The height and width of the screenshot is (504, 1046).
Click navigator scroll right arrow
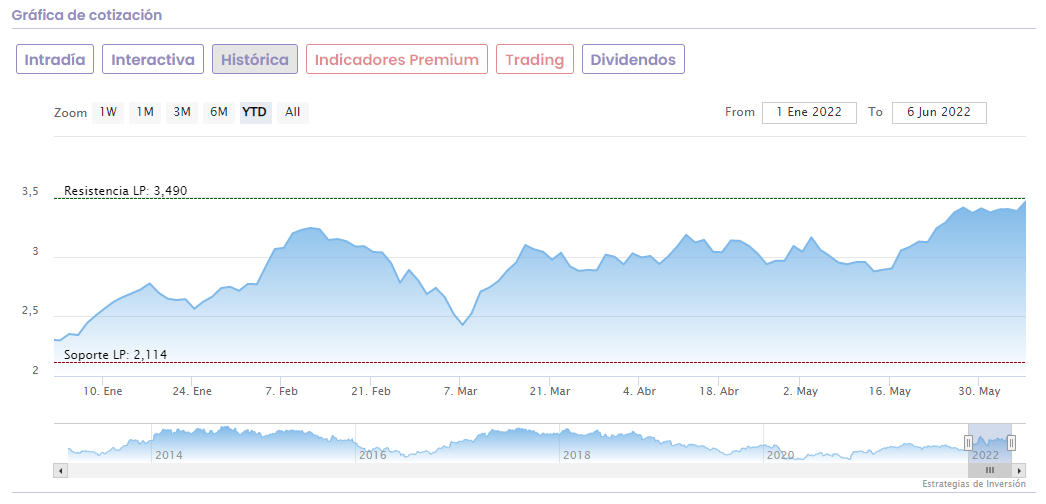tap(1019, 470)
